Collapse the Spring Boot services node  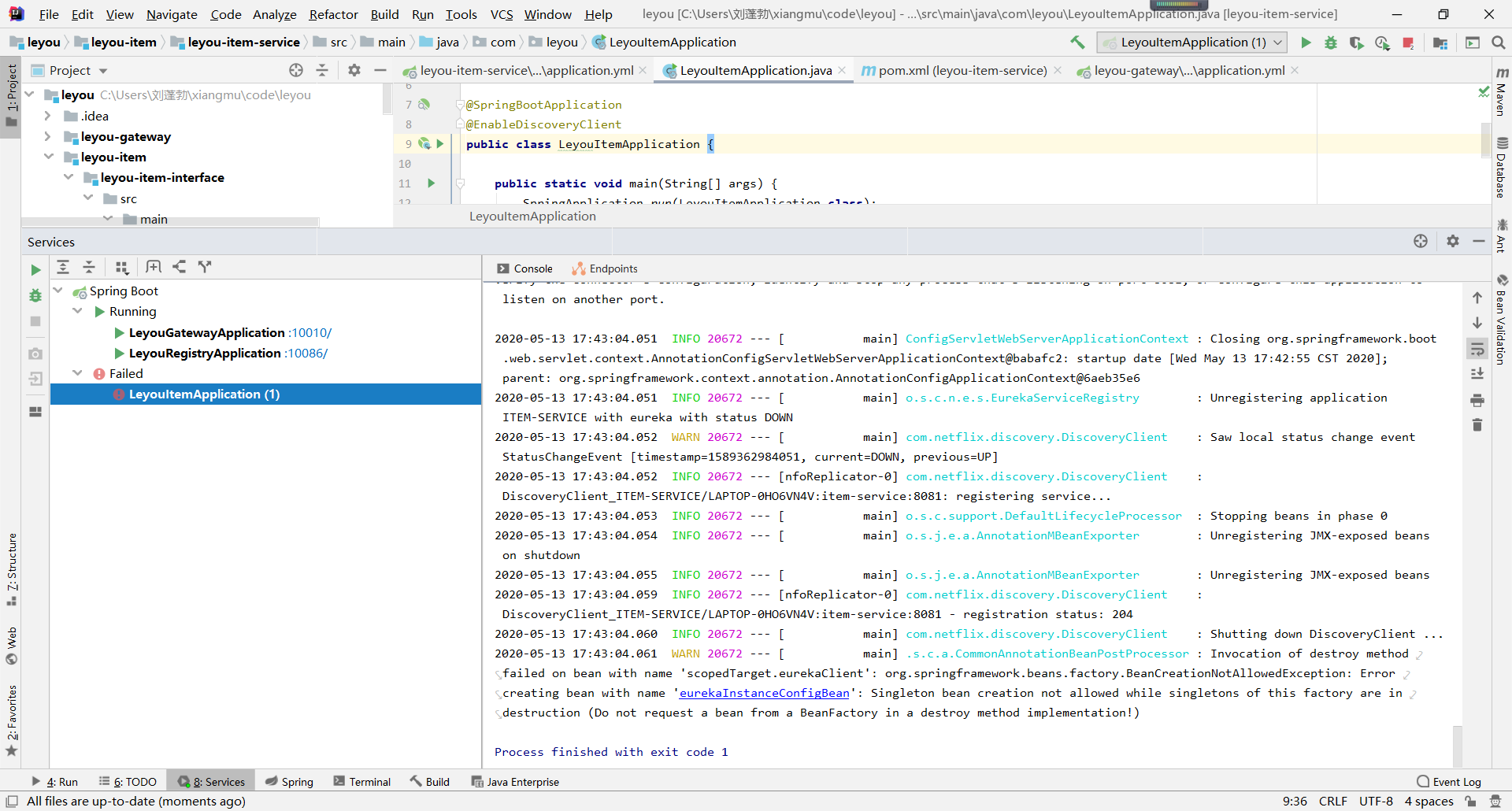(x=57, y=291)
